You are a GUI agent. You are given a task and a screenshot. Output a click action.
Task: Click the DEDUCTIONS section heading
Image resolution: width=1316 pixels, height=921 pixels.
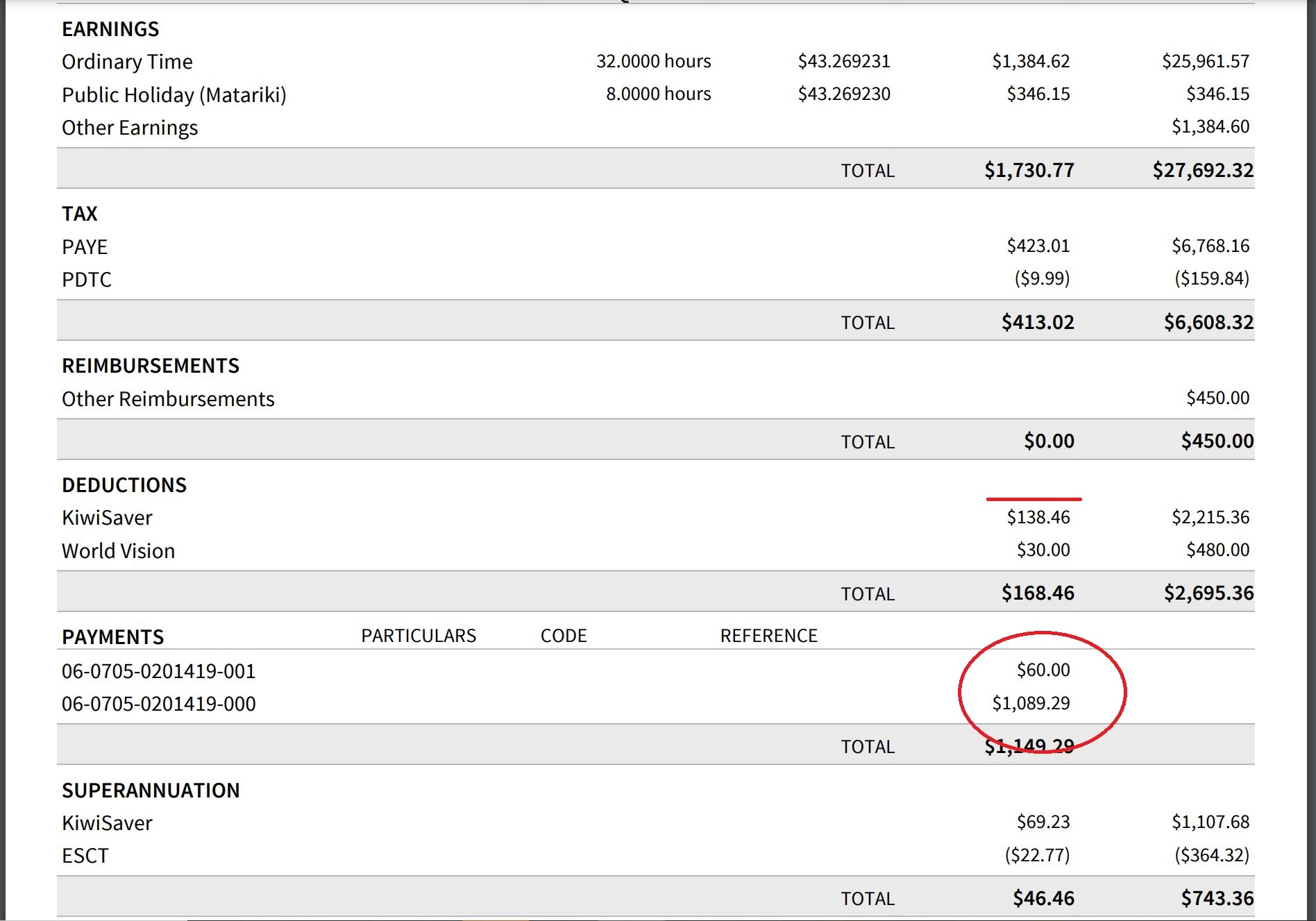click(x=124, y=485)
